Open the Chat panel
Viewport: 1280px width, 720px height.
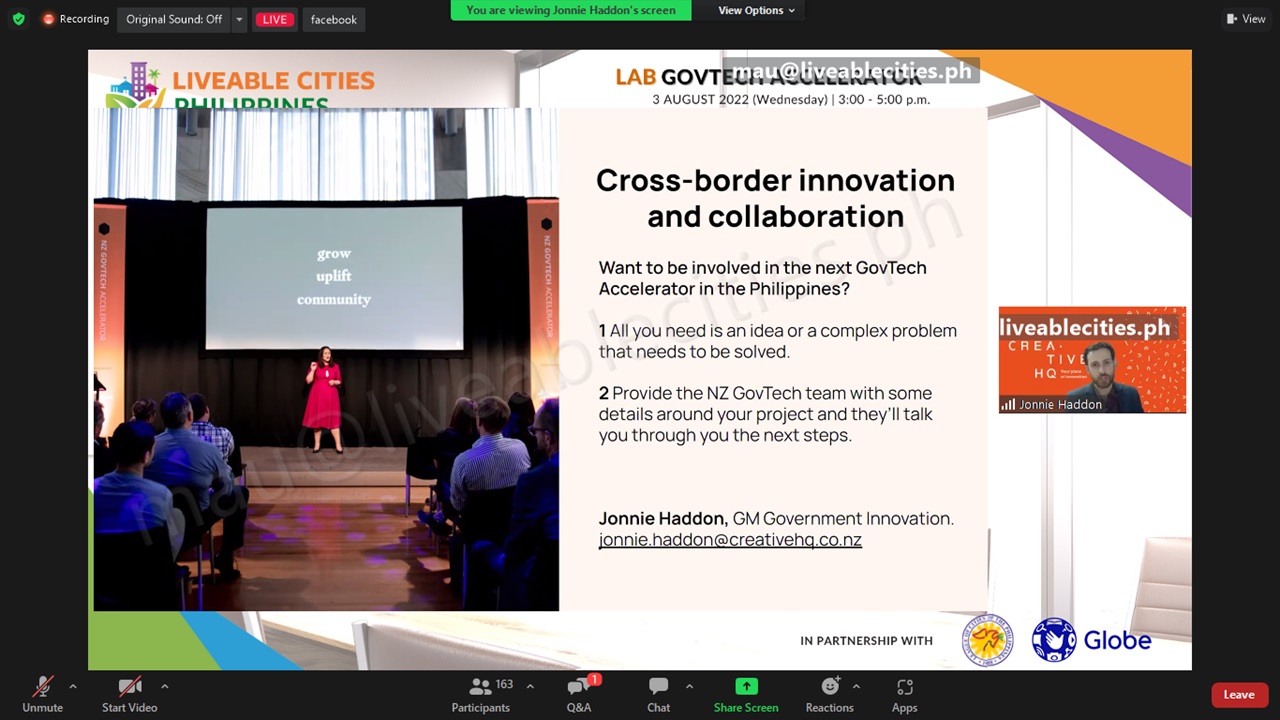[658, 695]
